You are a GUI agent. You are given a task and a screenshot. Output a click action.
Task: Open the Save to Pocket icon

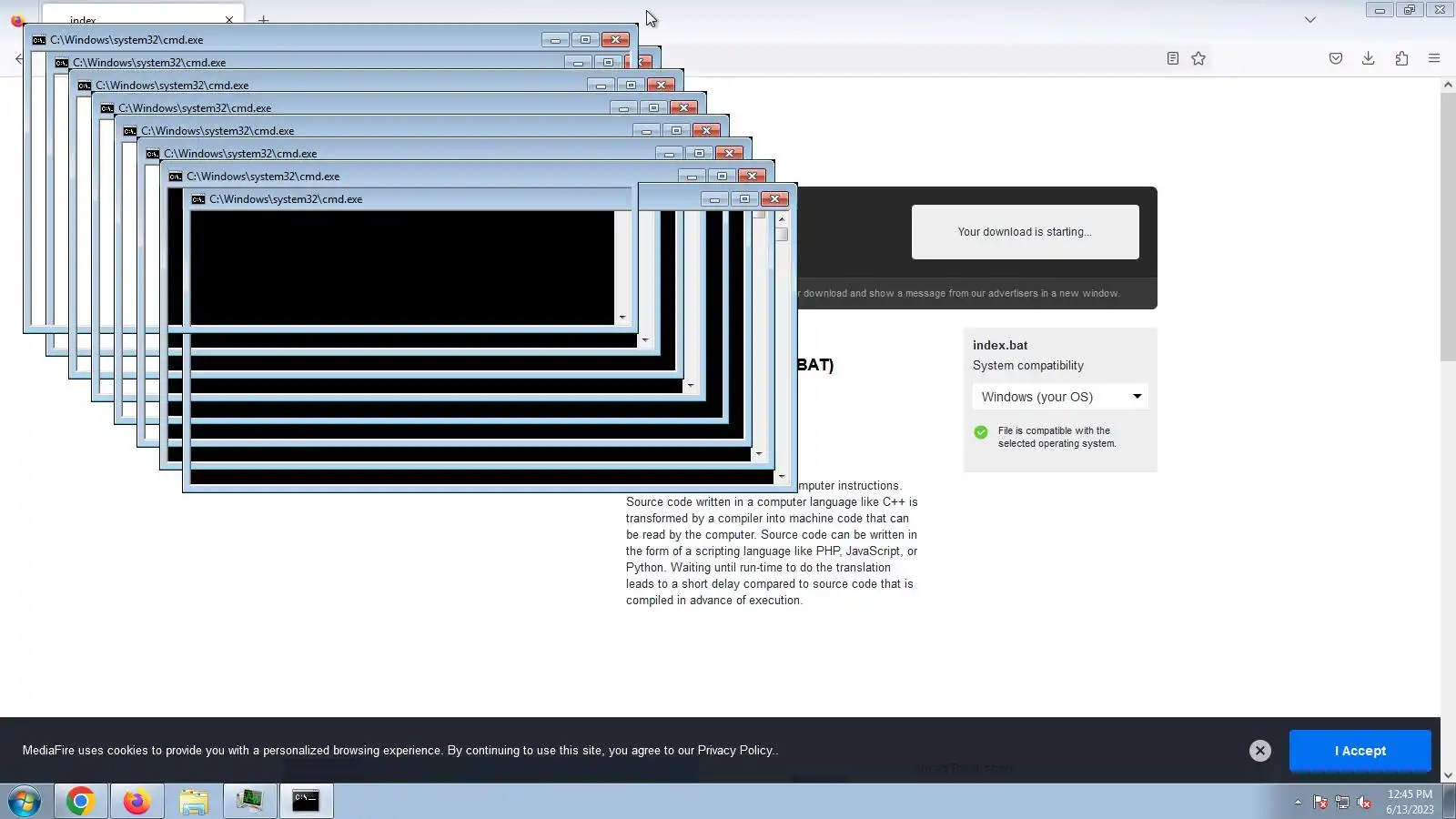click(x=1336, y=58)
